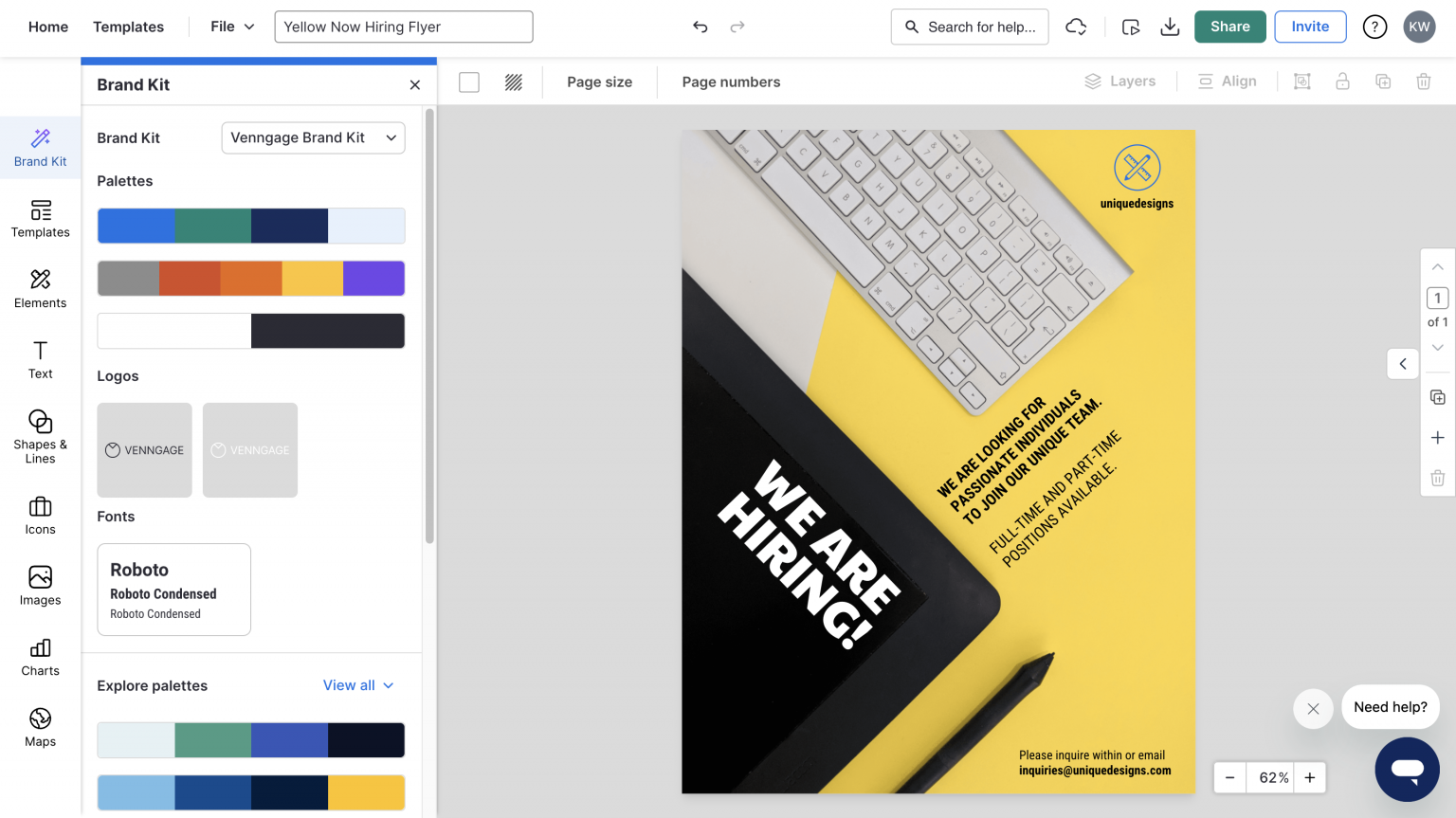Select the gray-orange-yellow brand palette
Image resolution: width=1456 pixels, height=818 pixels.
click(x=250, y=278)
